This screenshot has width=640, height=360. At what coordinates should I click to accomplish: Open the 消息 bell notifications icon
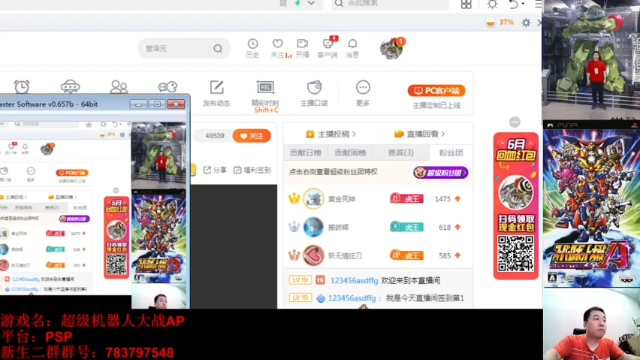[x=352, y=44]
